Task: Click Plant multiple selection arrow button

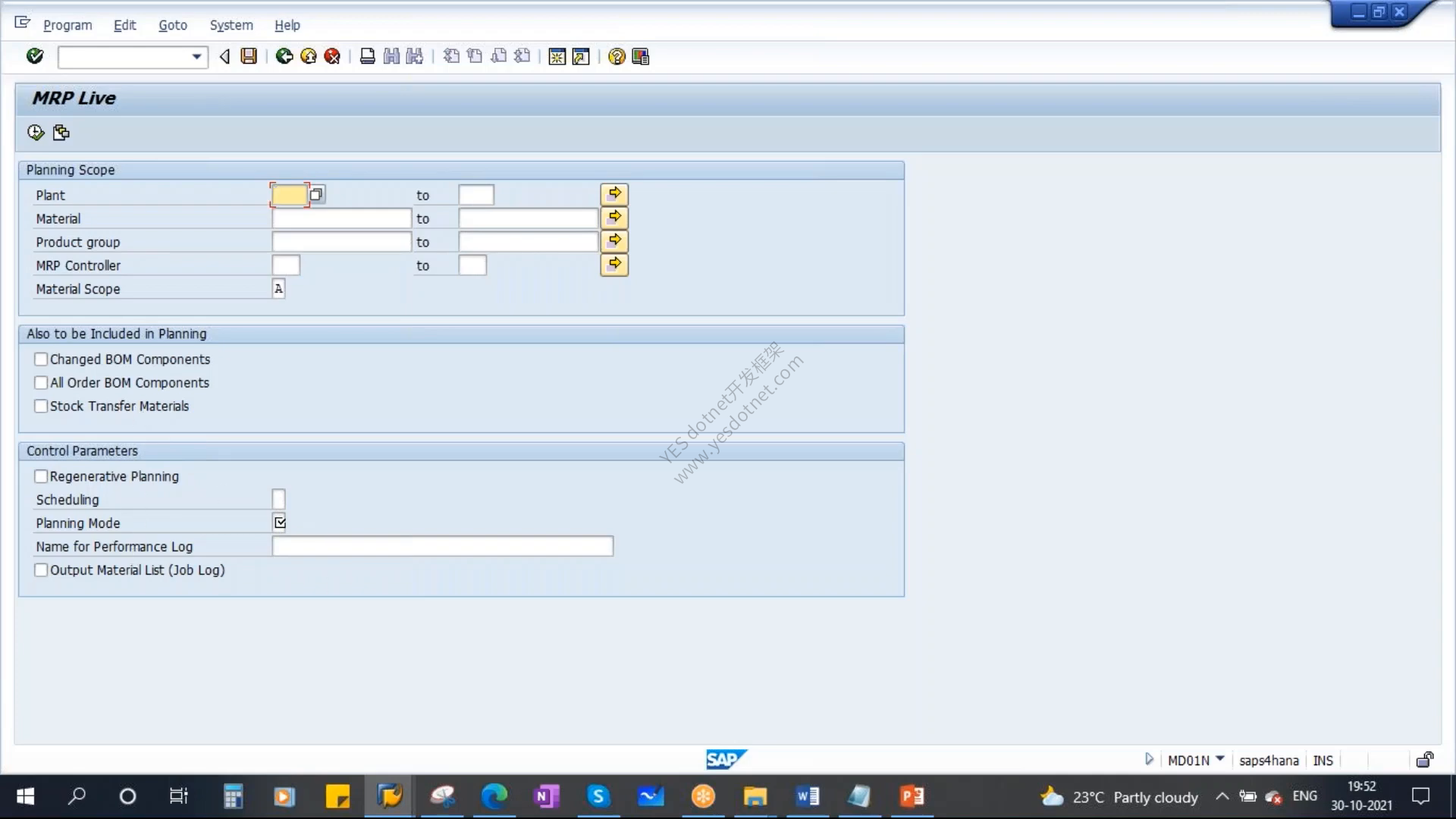Action: tap(614, 193)
